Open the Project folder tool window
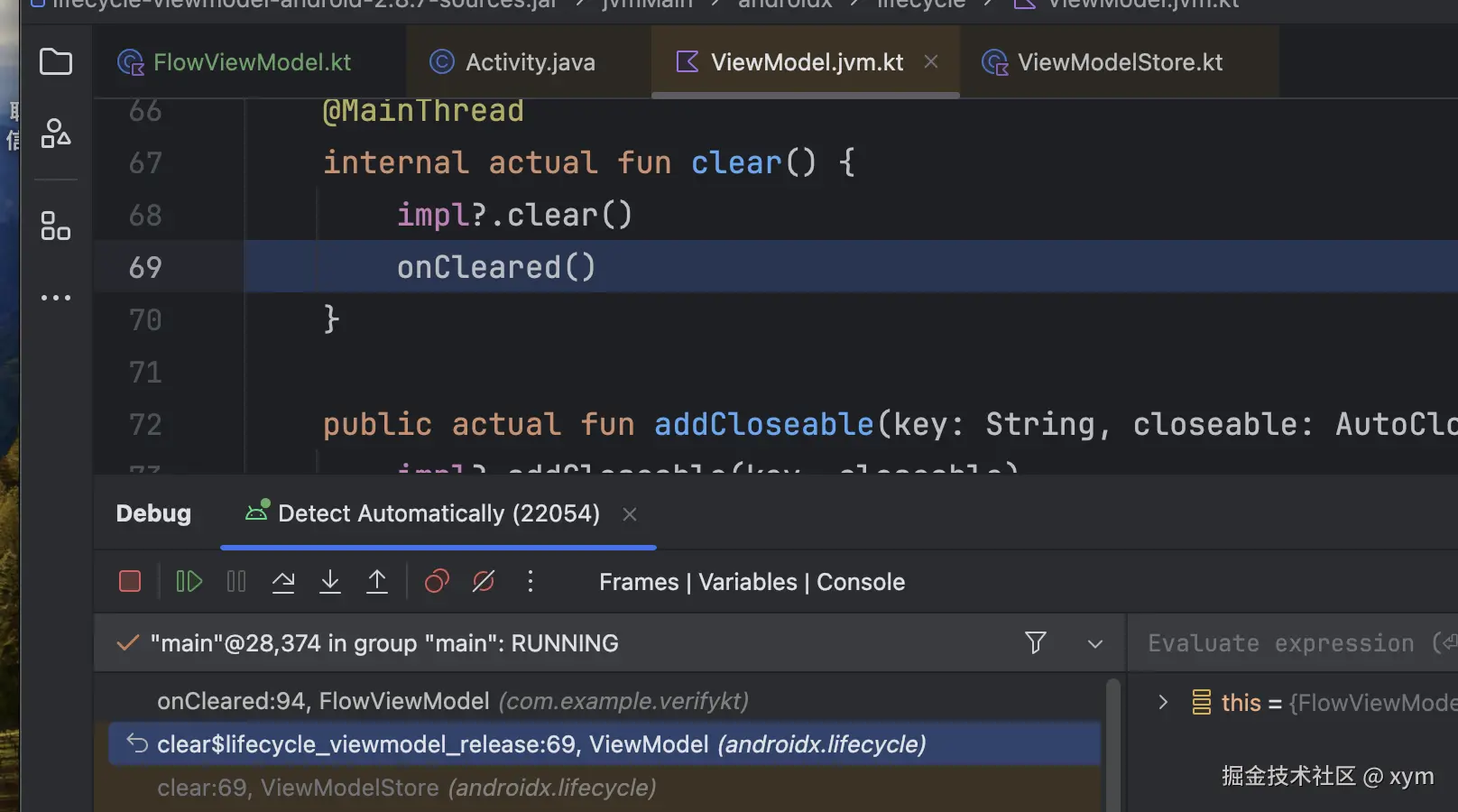Viewport: 1458px width, 812px height. point(56,62)
